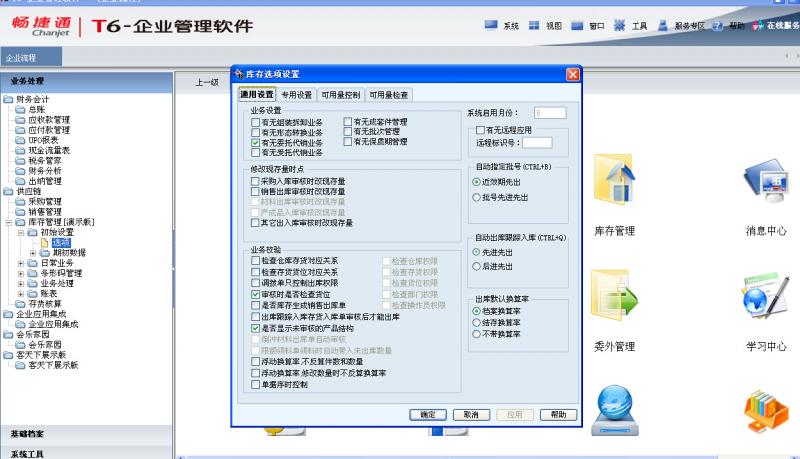
Task: Select 不带换算率 radio button
Action: click(477, 334)
